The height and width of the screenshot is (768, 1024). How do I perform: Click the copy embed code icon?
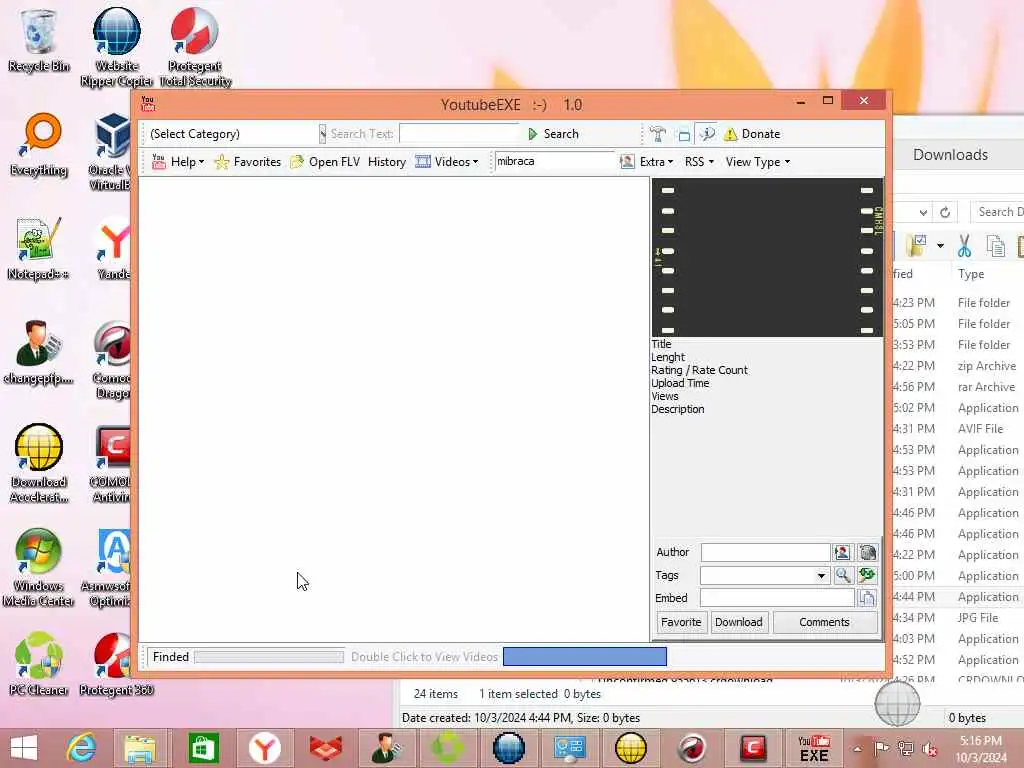tap(867, 598)
